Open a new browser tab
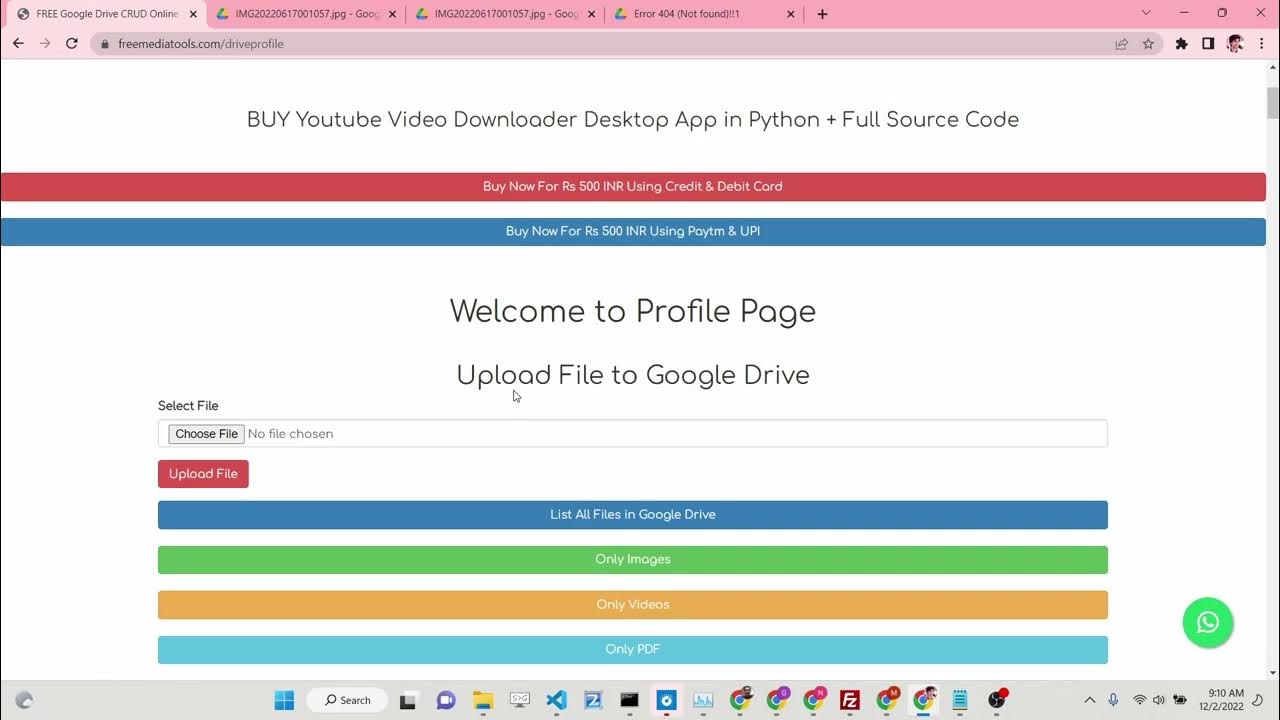Image resolution: width=1280 pixels, height=720 pixels. pyautogui.click(x=822, y=14)
